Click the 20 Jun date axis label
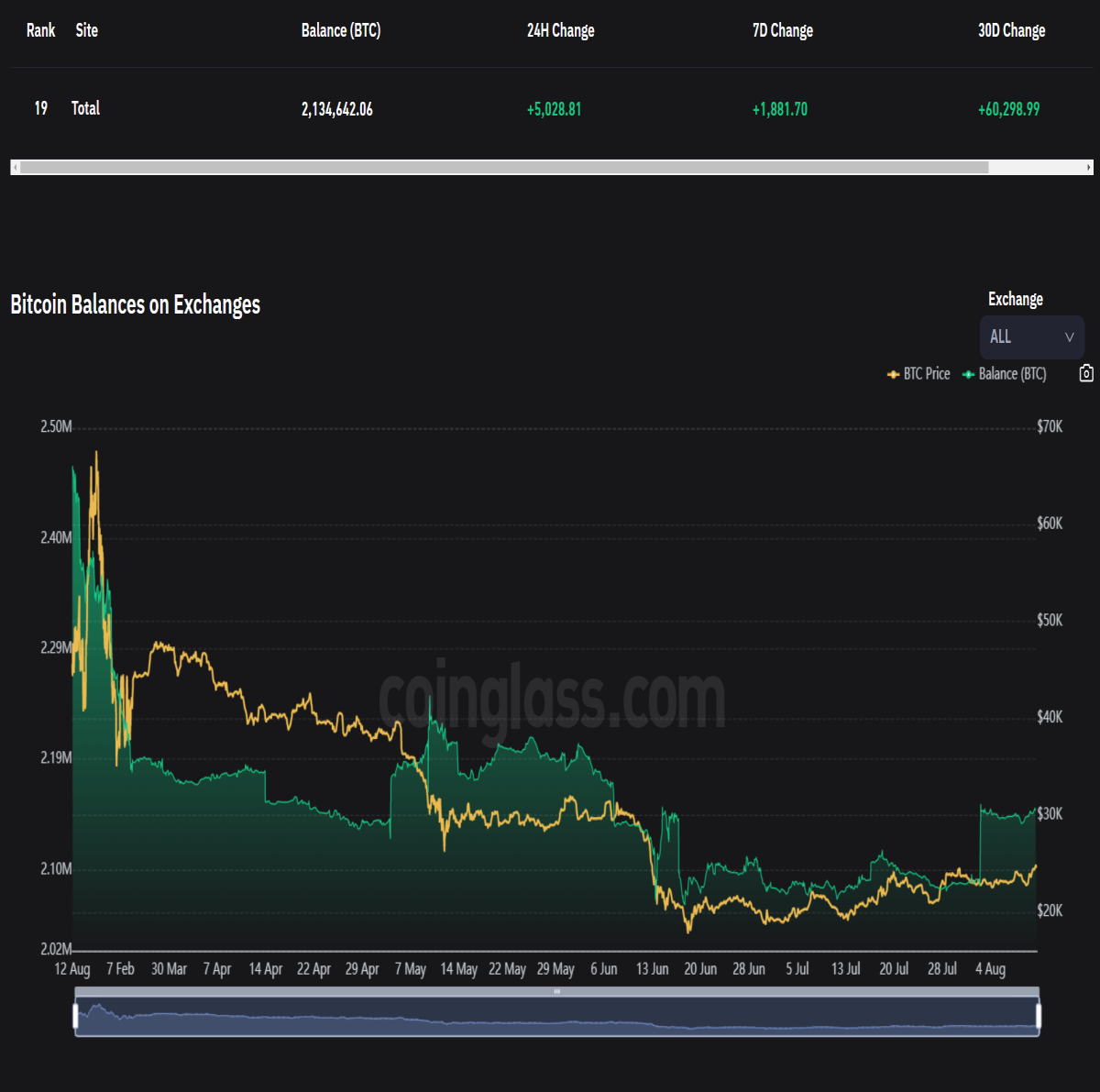Screen dimensions: 1100x1092 tap(700, 969)
